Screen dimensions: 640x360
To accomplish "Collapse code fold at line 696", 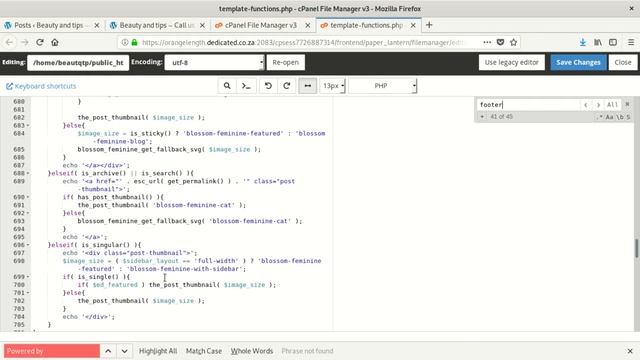I will (28, 245).
